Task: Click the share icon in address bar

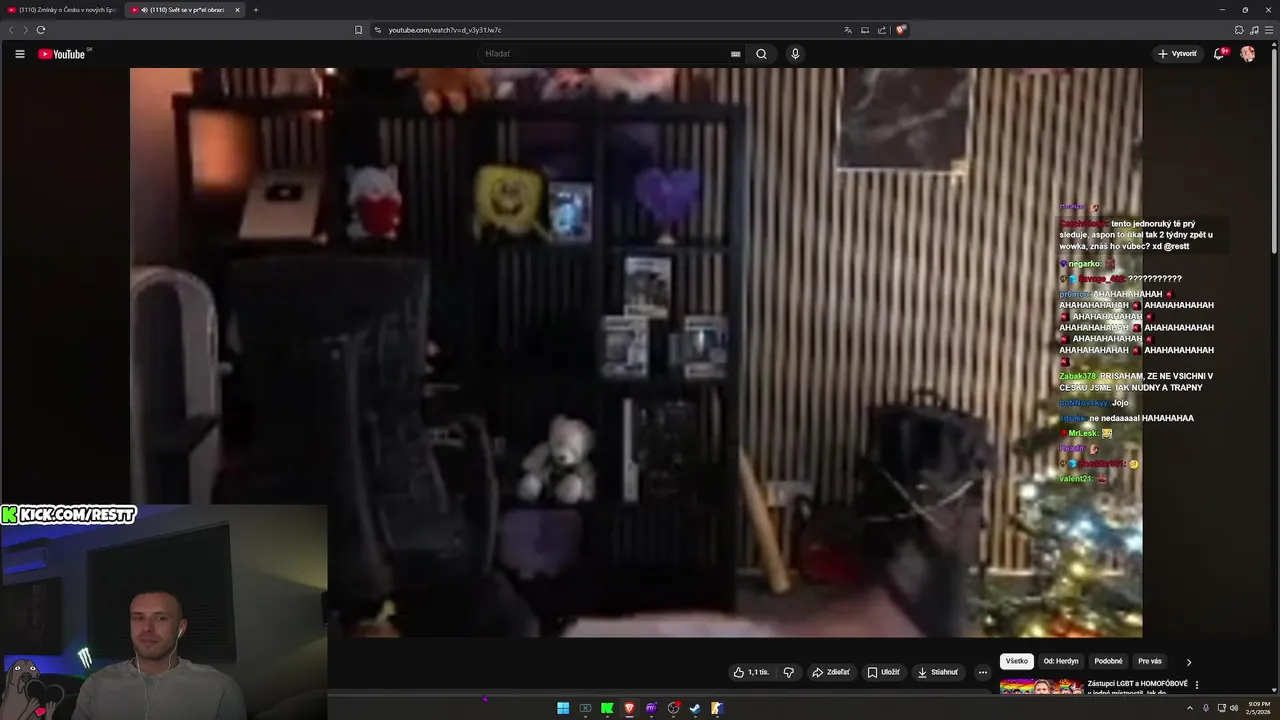Action: (x=881, y=30)
